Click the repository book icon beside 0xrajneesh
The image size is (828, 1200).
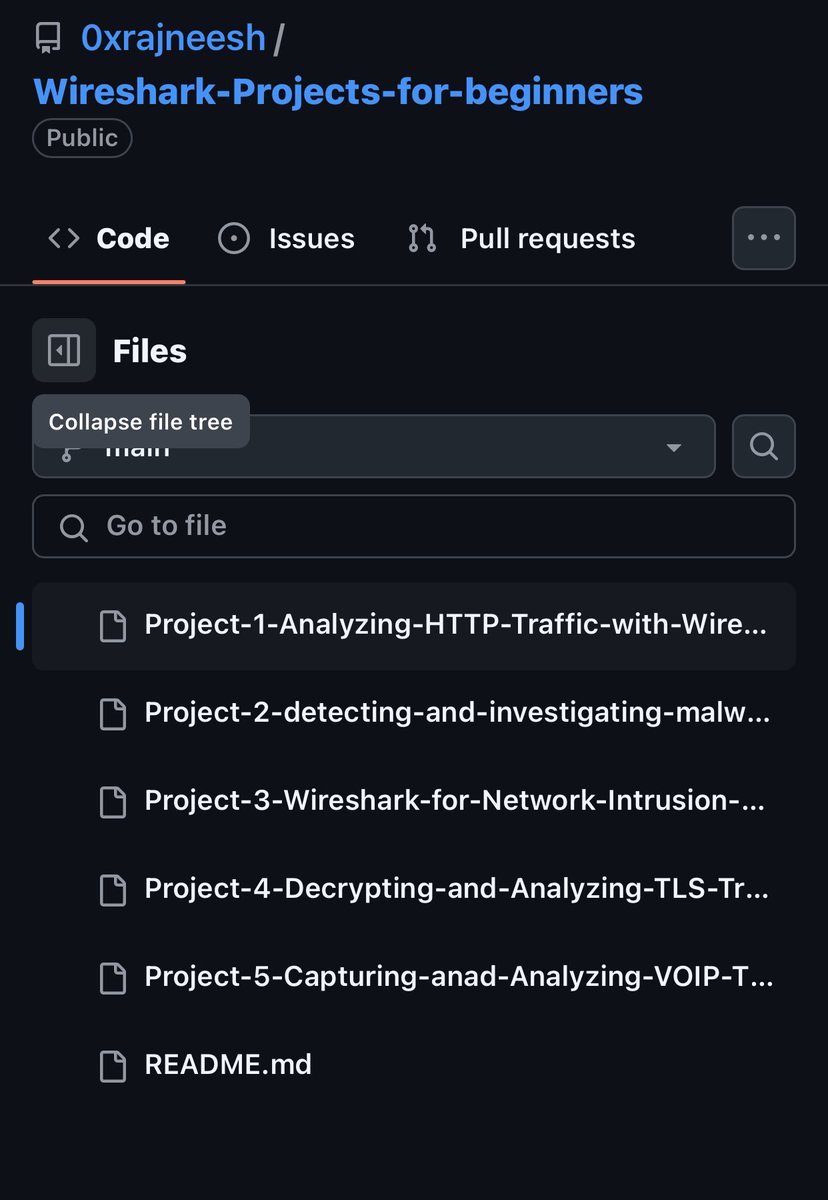click(x=47, y=39)
